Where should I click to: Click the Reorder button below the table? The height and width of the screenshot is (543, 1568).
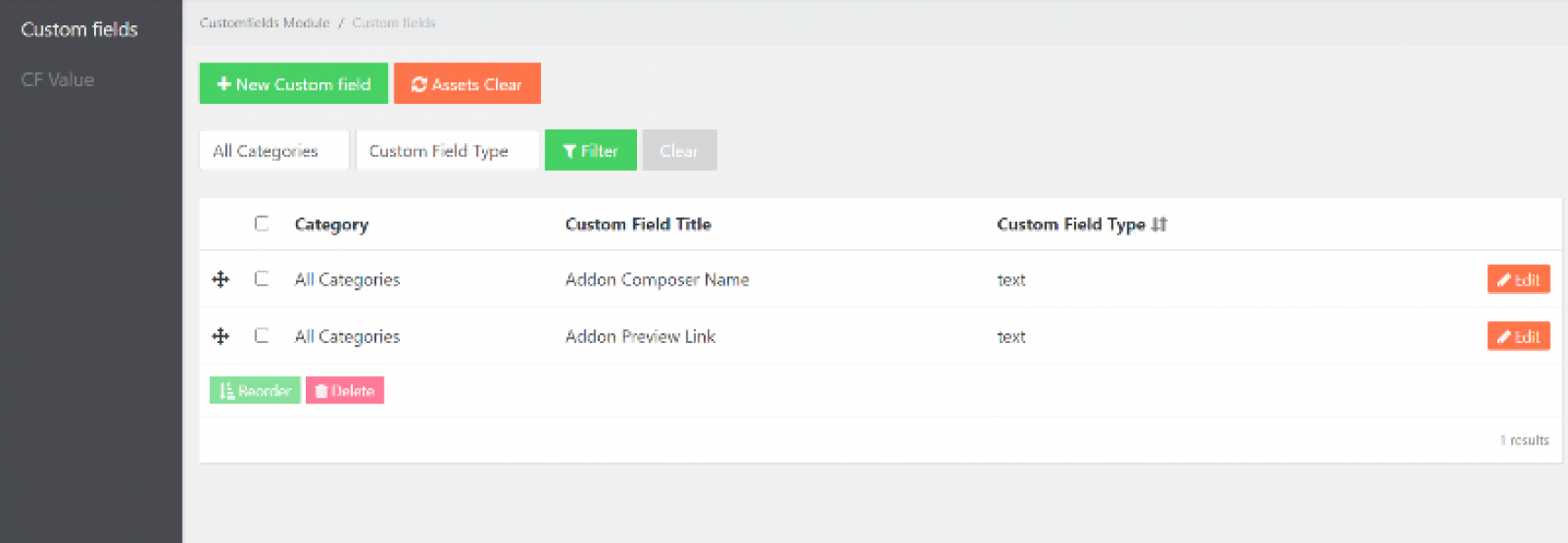click(255, 391)
